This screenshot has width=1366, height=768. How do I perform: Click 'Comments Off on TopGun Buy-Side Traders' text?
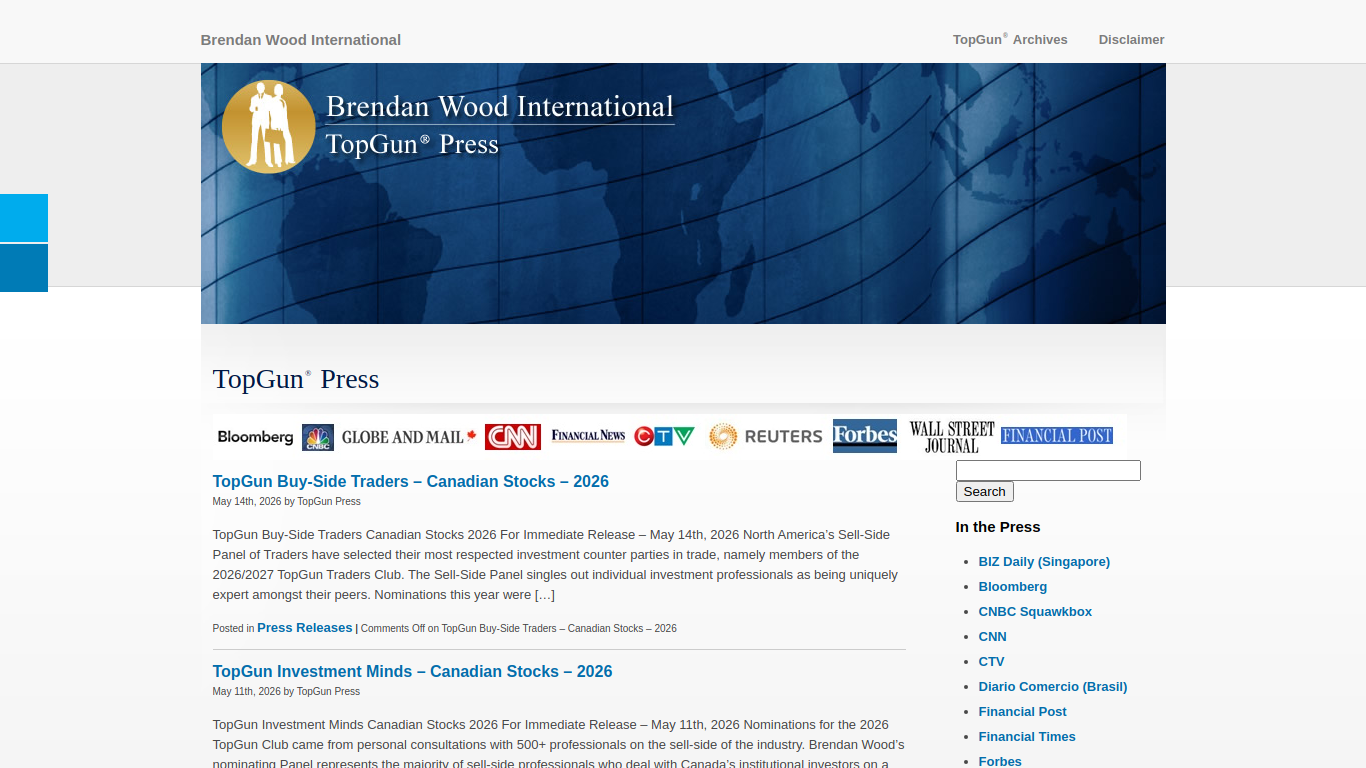click(518, 629)
